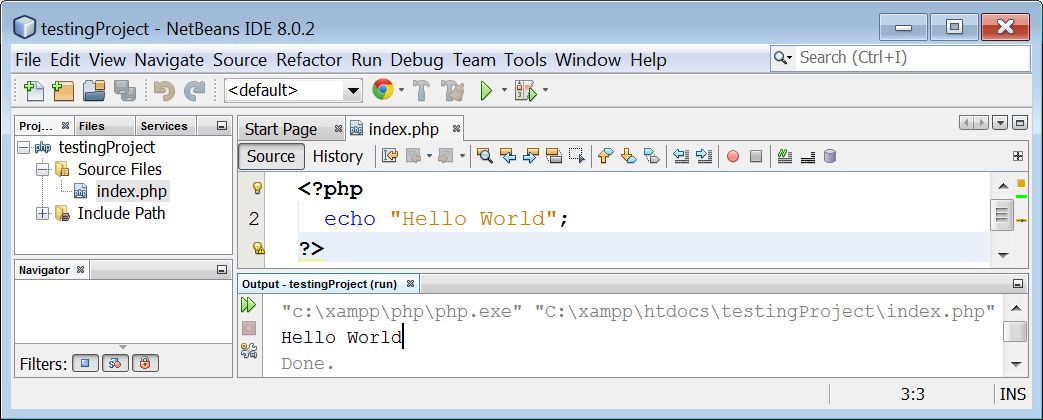The width and height of the screenshot is (1043, 420).
Task: Click the Stop Macro Recording square
Action: pos(756,156)
